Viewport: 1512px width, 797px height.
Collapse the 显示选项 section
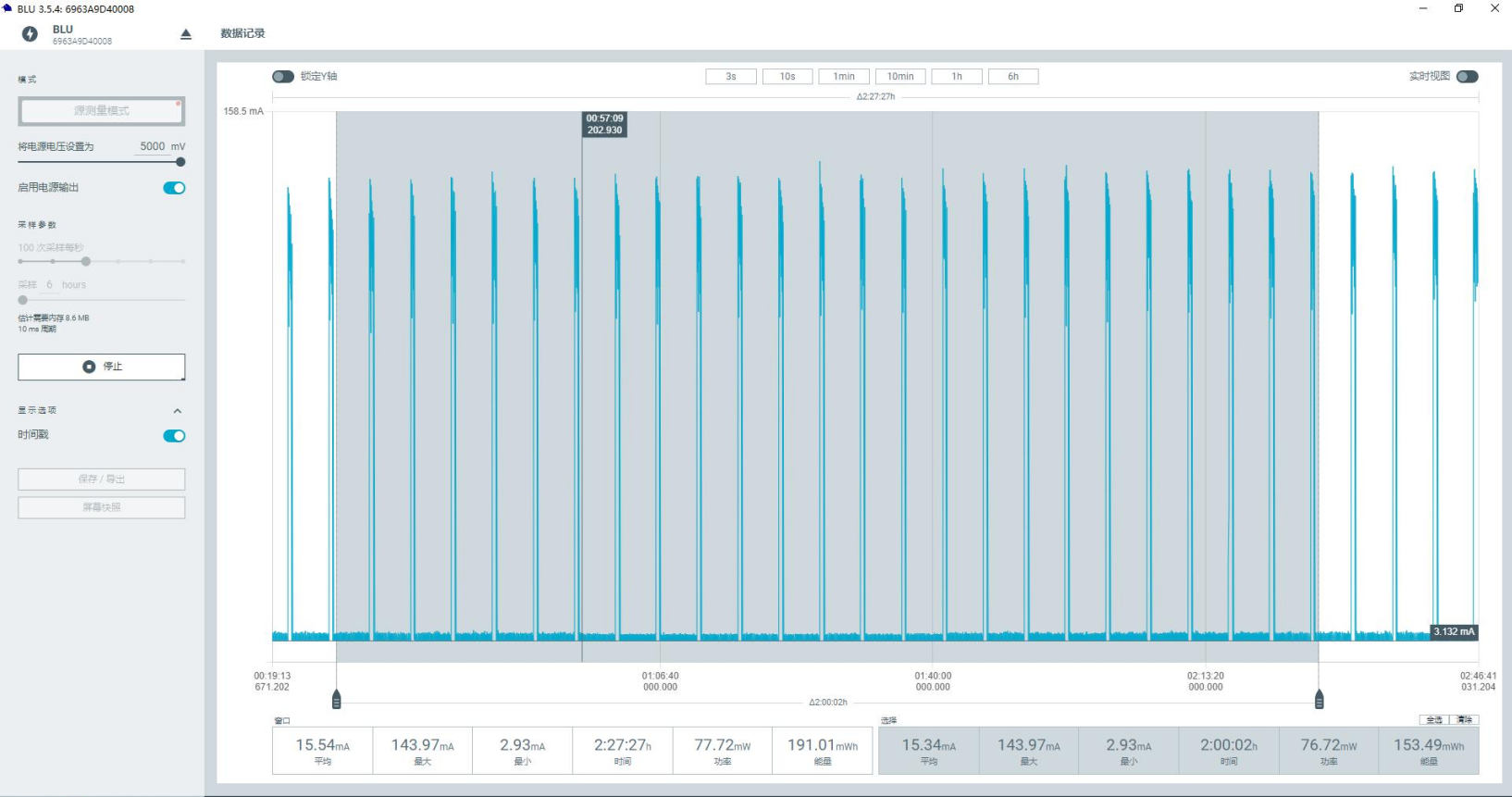click(178, 411)
